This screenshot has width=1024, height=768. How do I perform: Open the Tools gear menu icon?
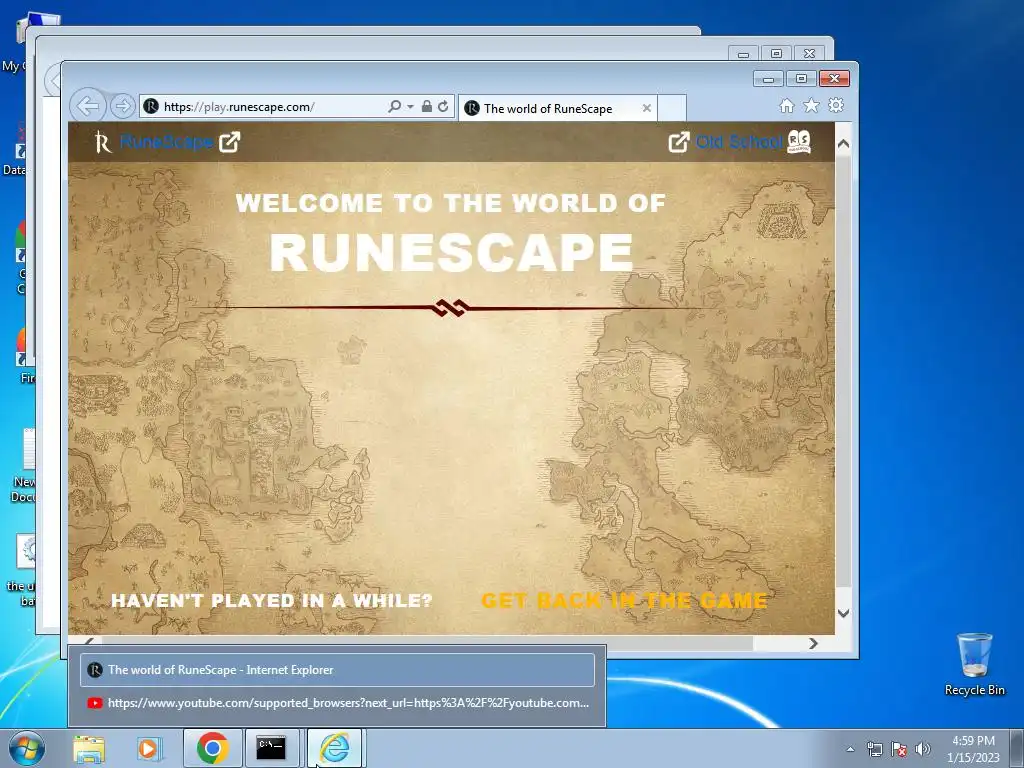coord(836,105)
